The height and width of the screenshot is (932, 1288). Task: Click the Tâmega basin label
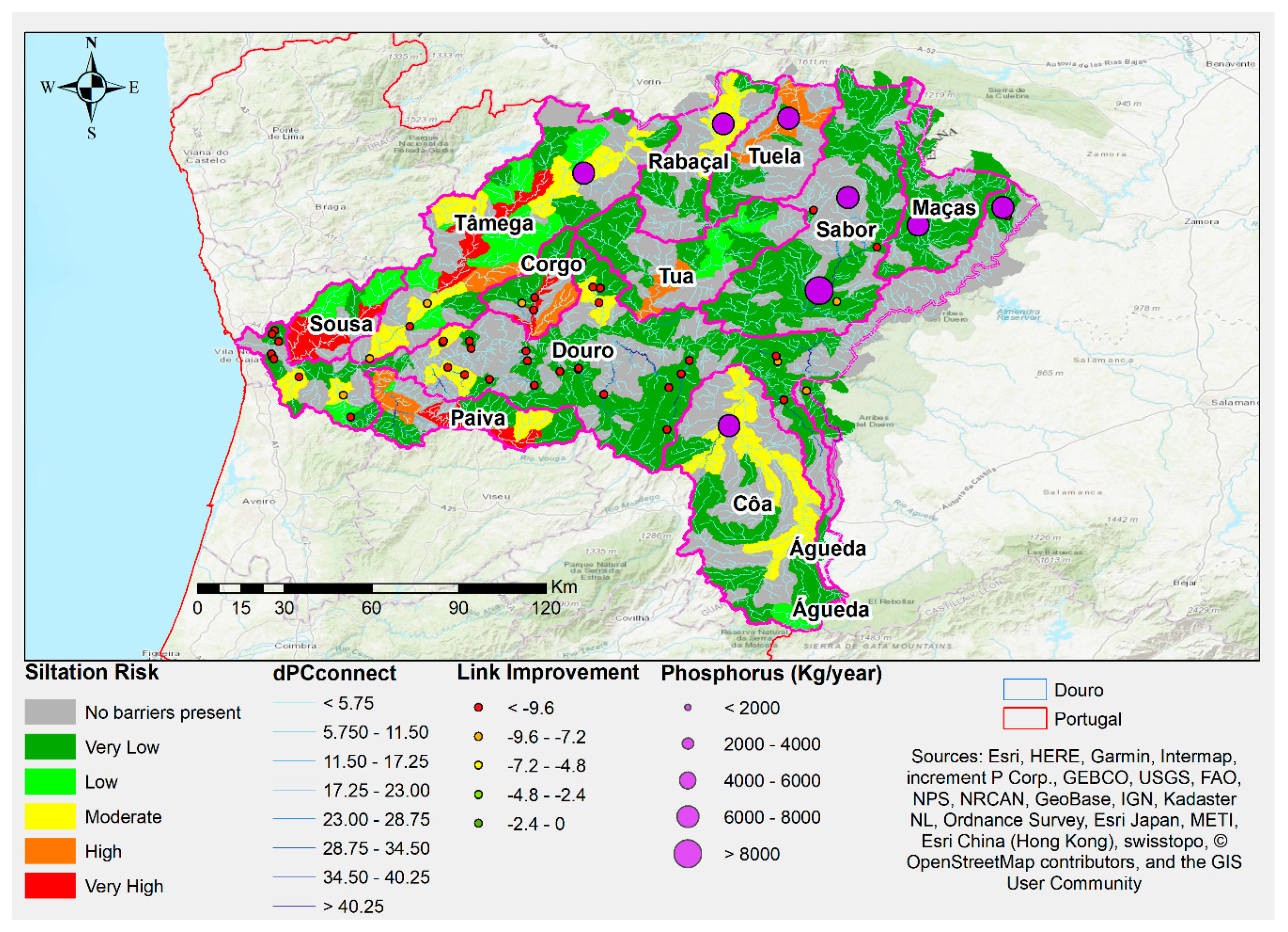pos(494,223)
